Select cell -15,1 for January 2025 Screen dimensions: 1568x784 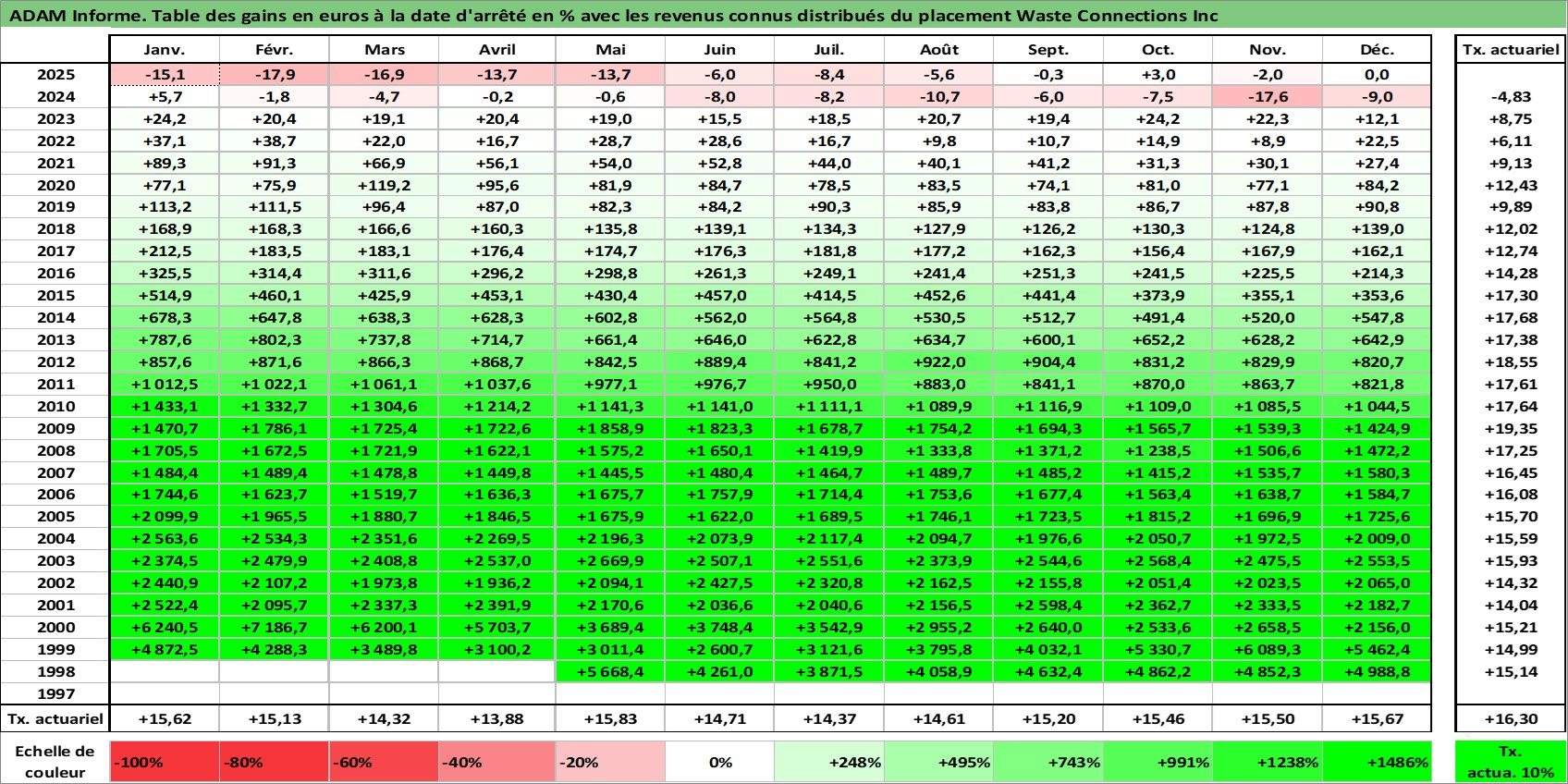(x=165, y=75)
